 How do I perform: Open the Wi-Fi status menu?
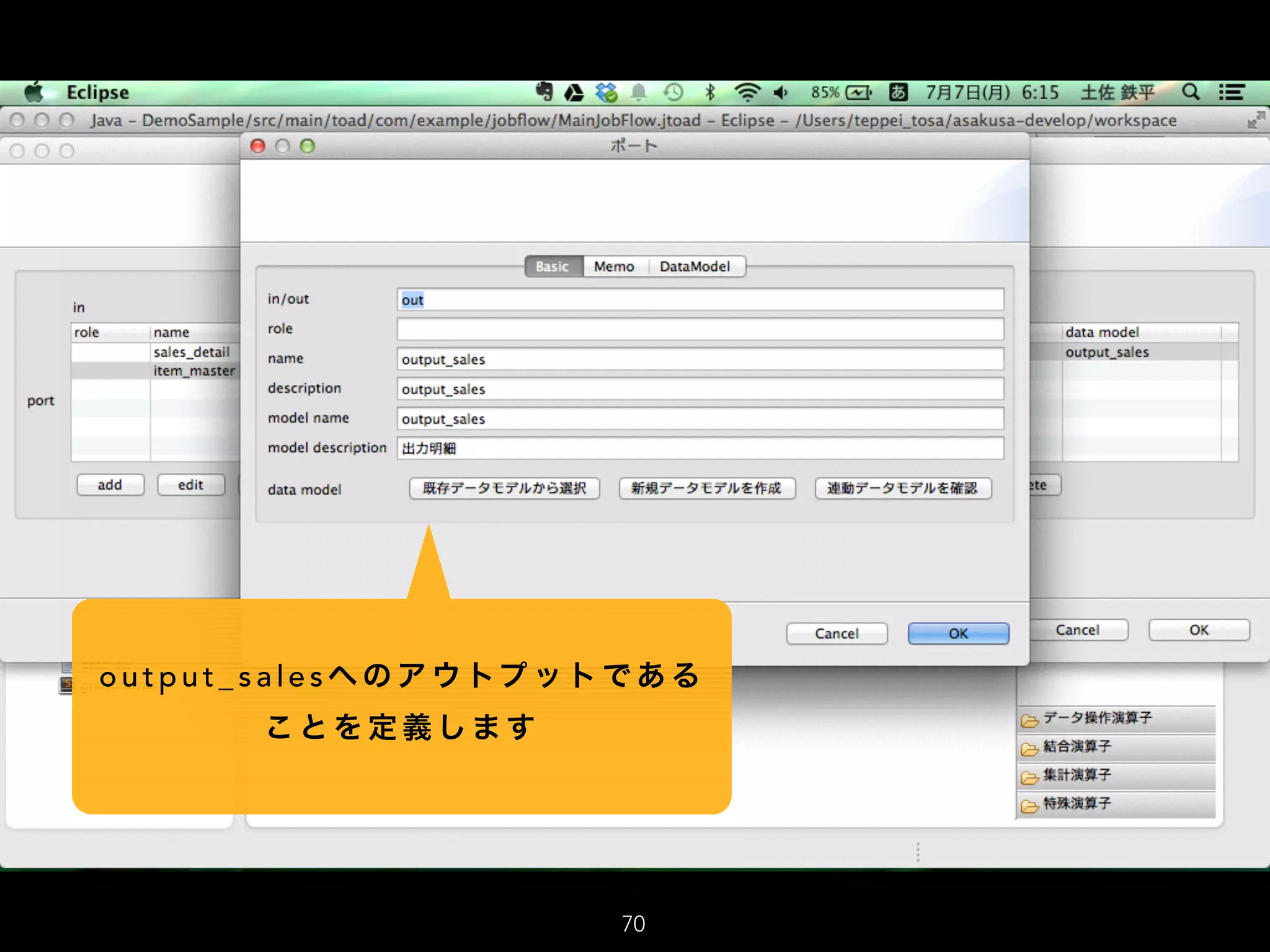747,93
